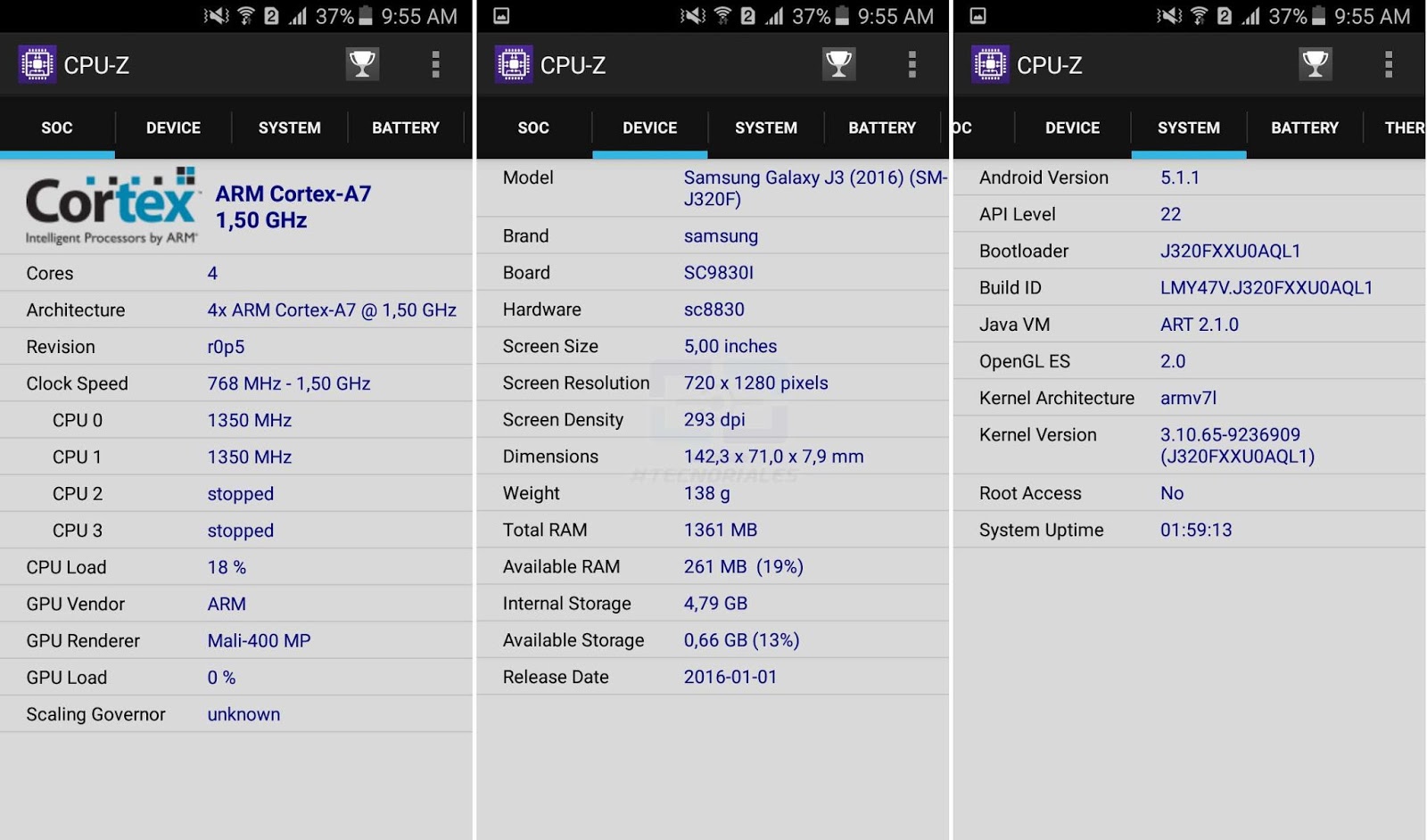
Task: Select the active DEVICE tab in the middle screen
Action: tap(649, 128)
